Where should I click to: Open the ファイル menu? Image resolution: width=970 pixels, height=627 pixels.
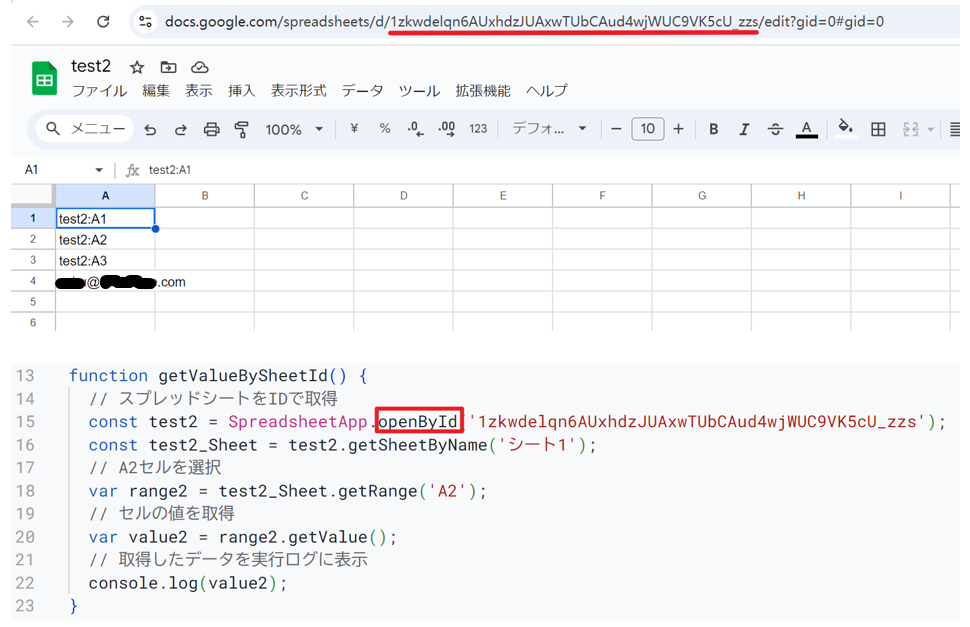pos(100,91)
